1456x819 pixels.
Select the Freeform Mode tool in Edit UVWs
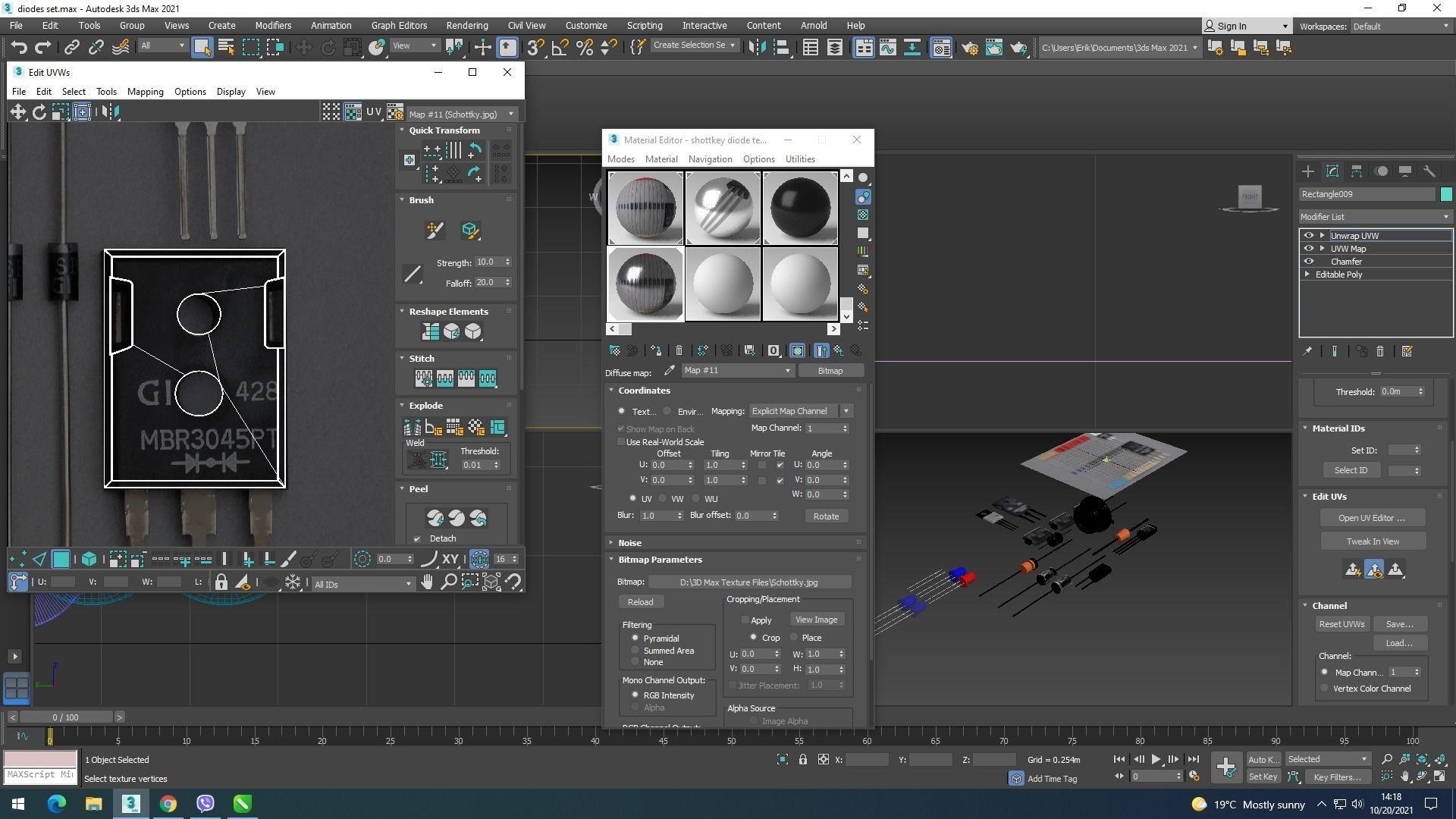click(x=82, y=112)
